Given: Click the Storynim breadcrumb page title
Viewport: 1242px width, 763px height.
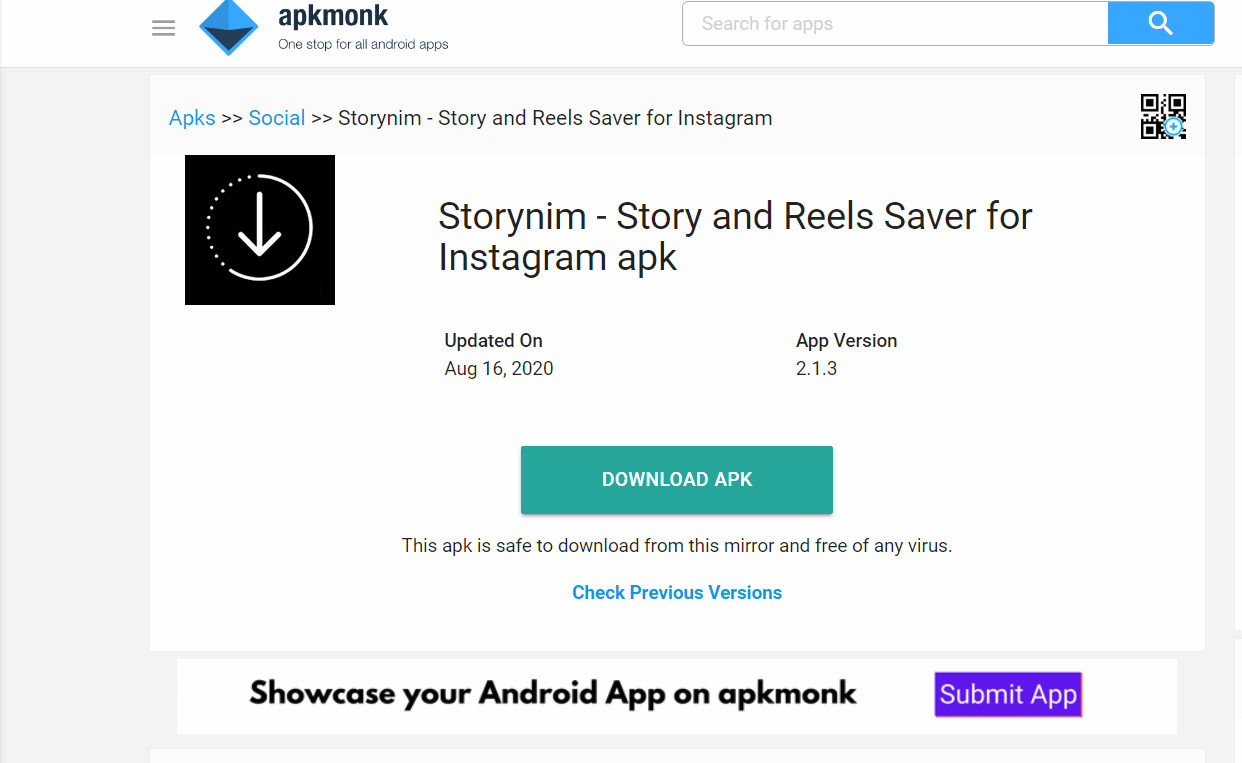Looking at the screenshot, I should tap(555, 118).
